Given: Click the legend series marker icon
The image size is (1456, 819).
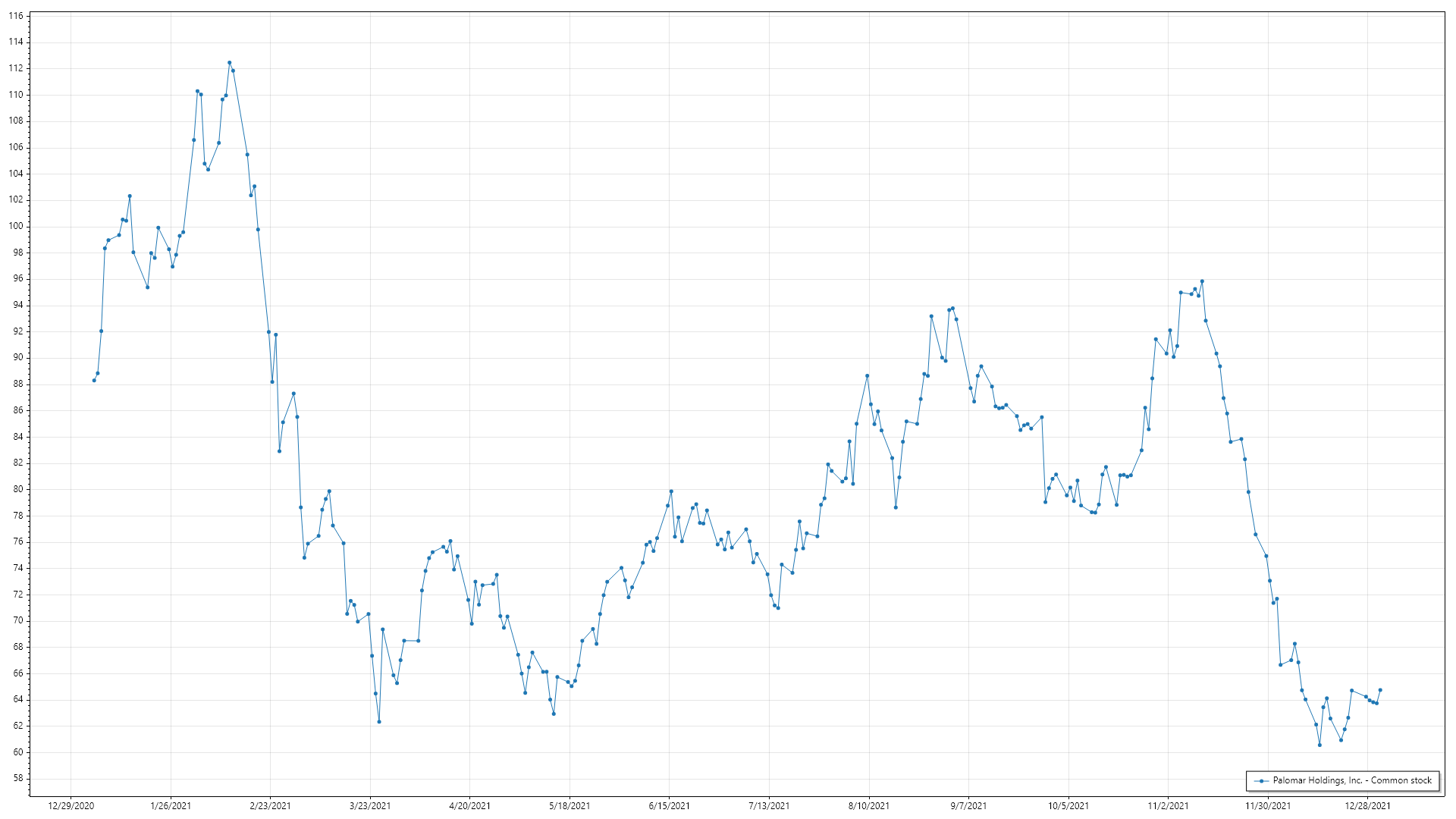Looking at the screenshot, I should [1261, 781].
